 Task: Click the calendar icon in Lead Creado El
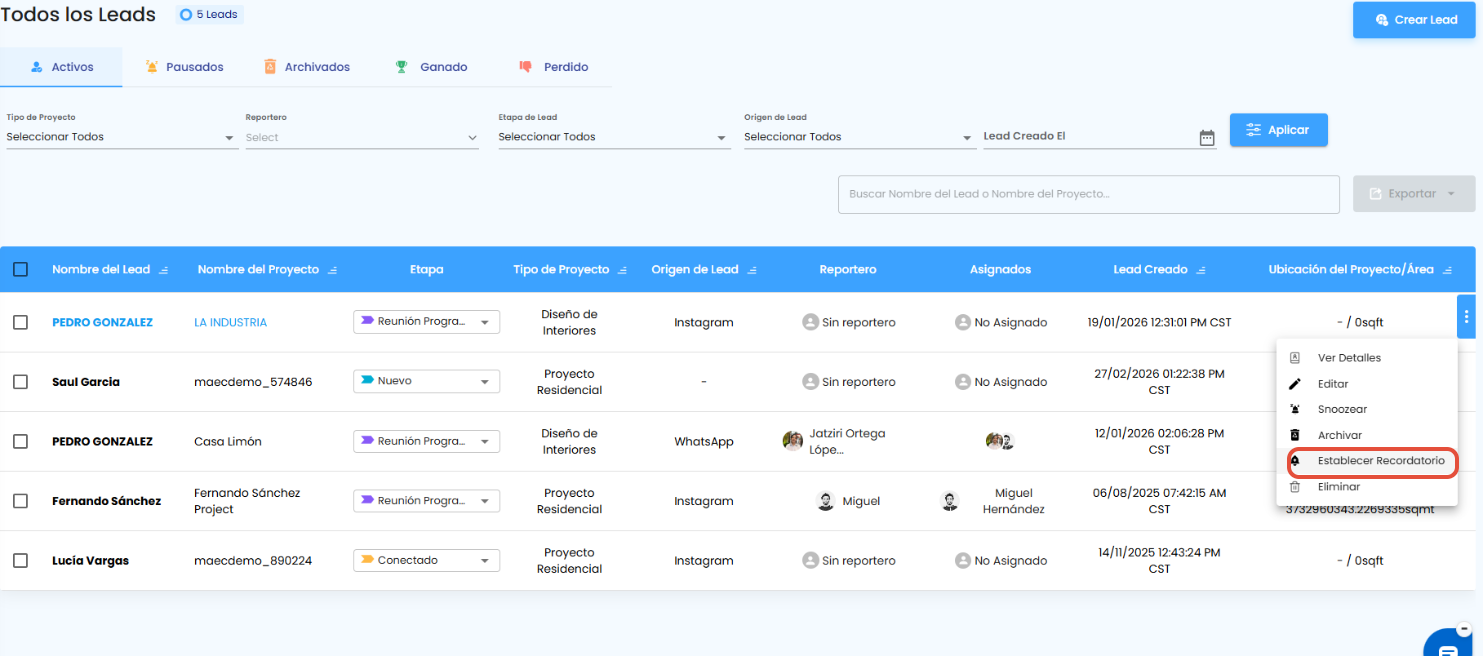pyautogui.click(x=1207, y=138)
